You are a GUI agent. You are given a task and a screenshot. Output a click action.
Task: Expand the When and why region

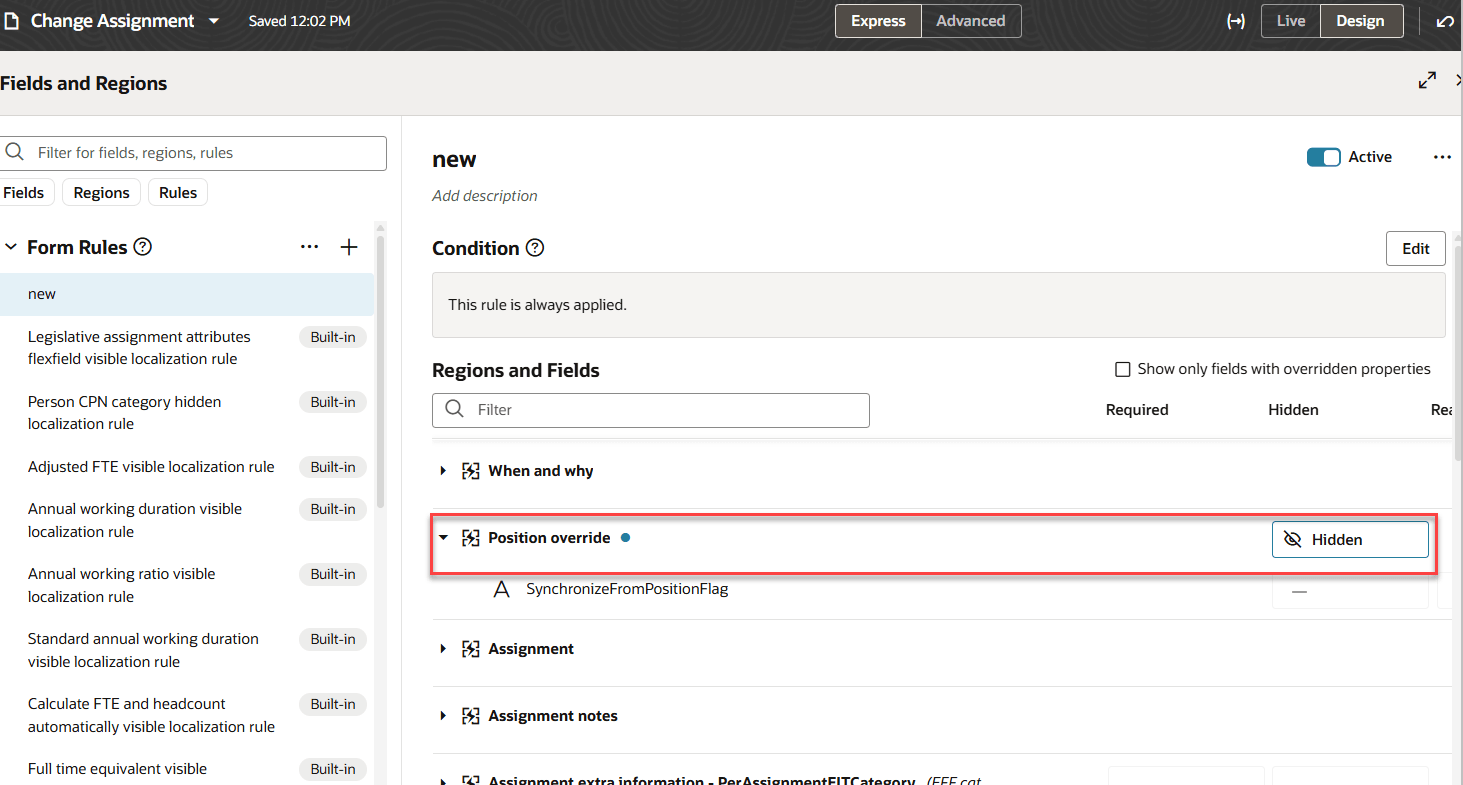pos(443,471)
